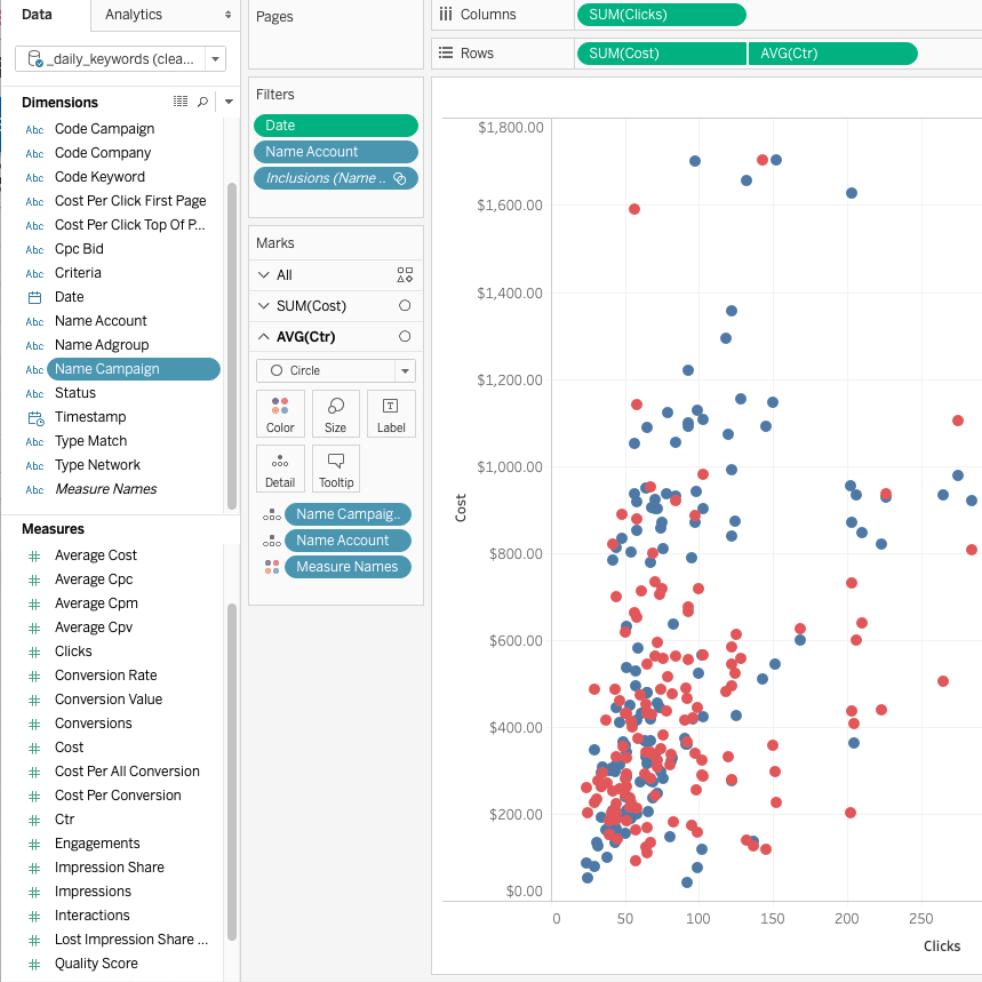
Task: Select the Cost Per Conversion measure
Action: coord(118,795)
